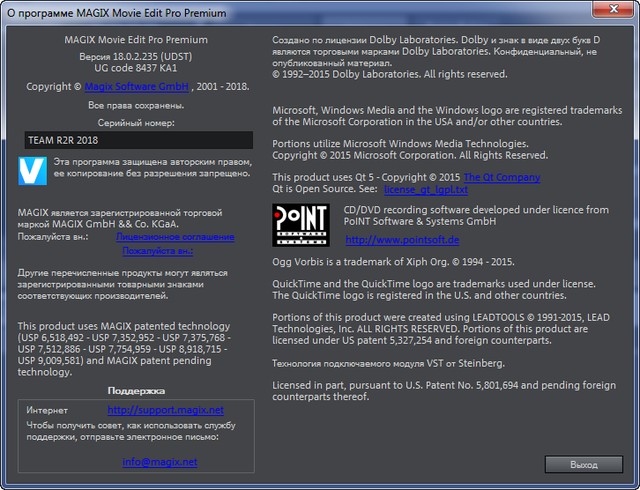Open The Qt Company link
This screenshot has width=640, height=490.
502,177
